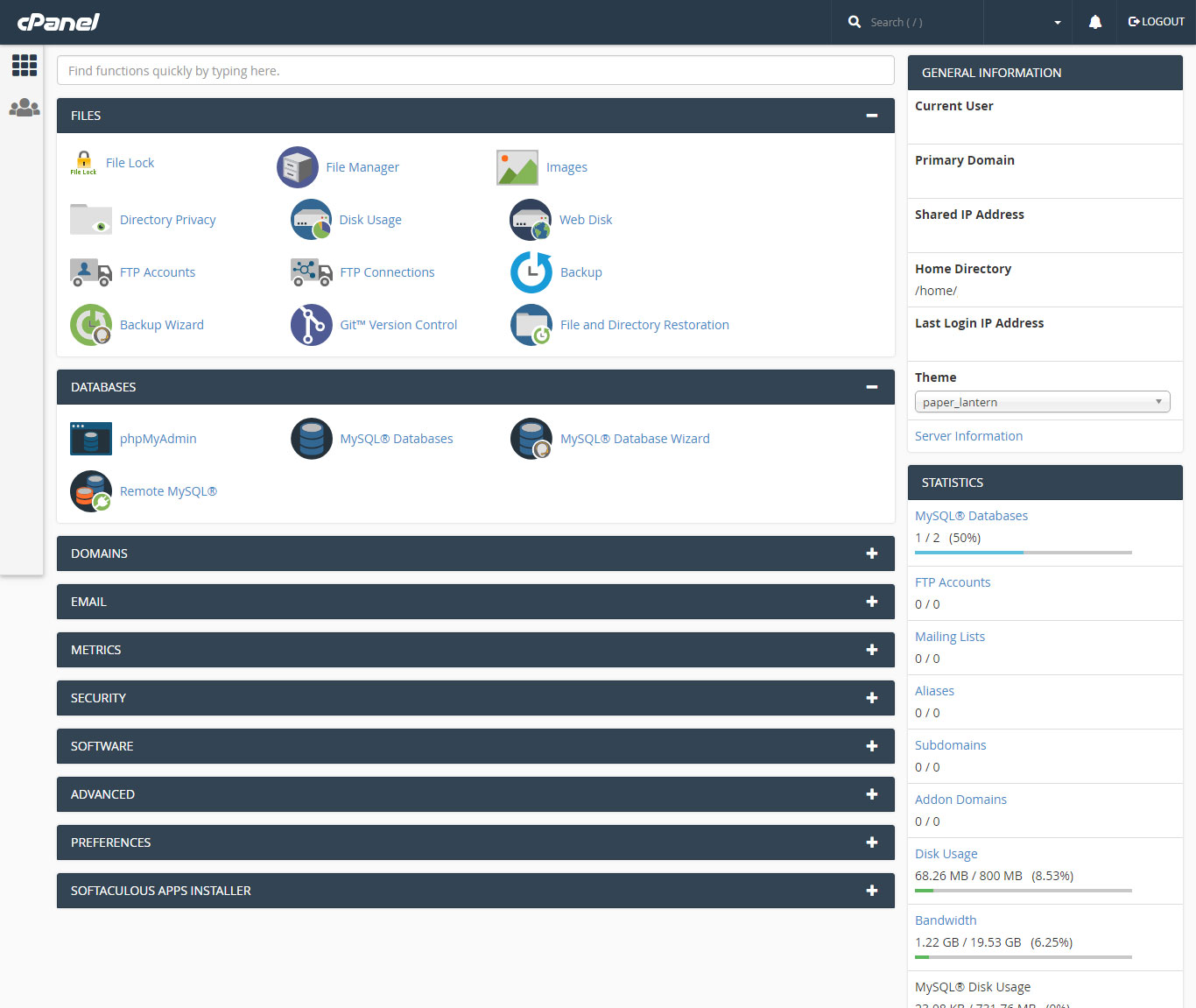This screenshot has height=1008, width=1196.
Task: Click the Bandwidth progress bar
Action: point(1024,957)
